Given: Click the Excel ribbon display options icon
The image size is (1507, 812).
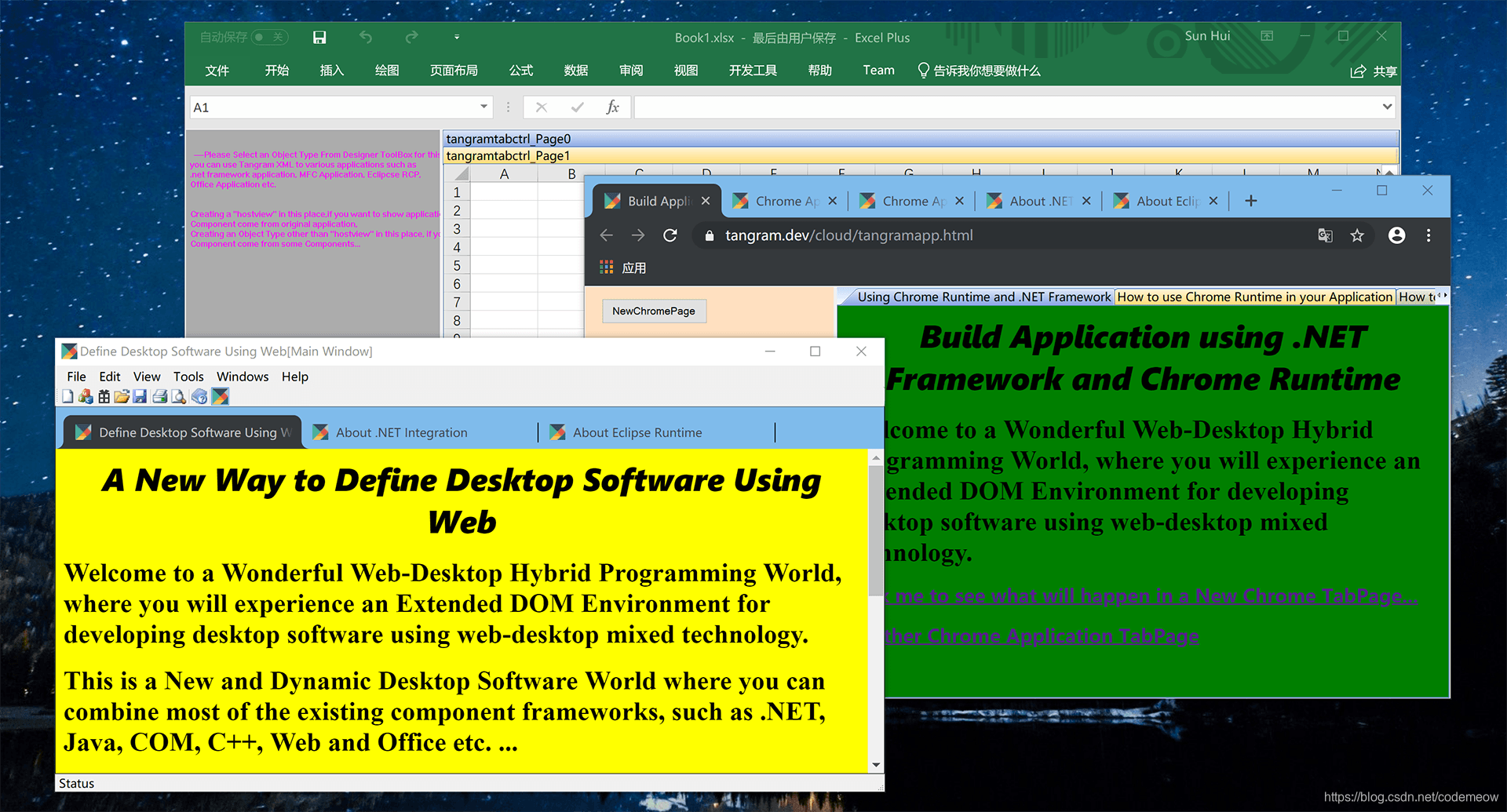Looking at the screenshot, I should pos(1267,36).
